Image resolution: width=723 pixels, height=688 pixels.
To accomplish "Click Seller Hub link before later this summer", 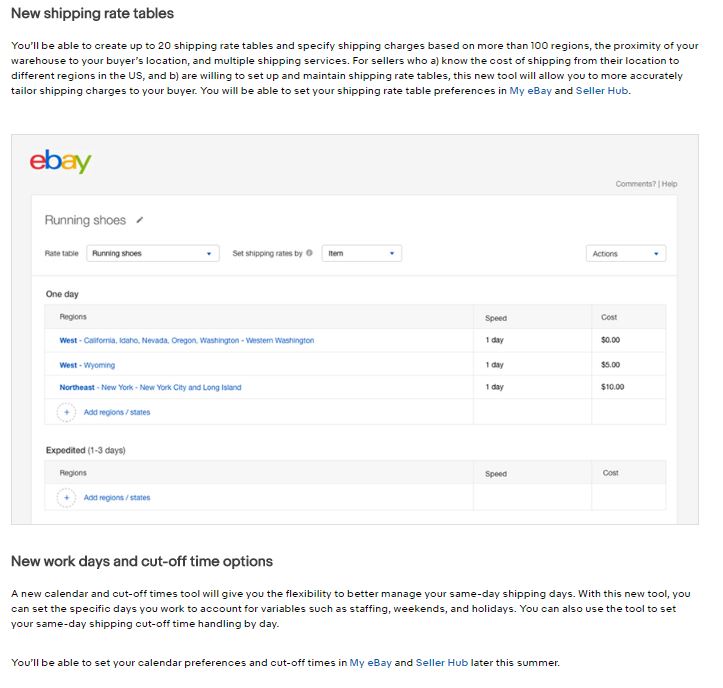I will pos(442,663).
